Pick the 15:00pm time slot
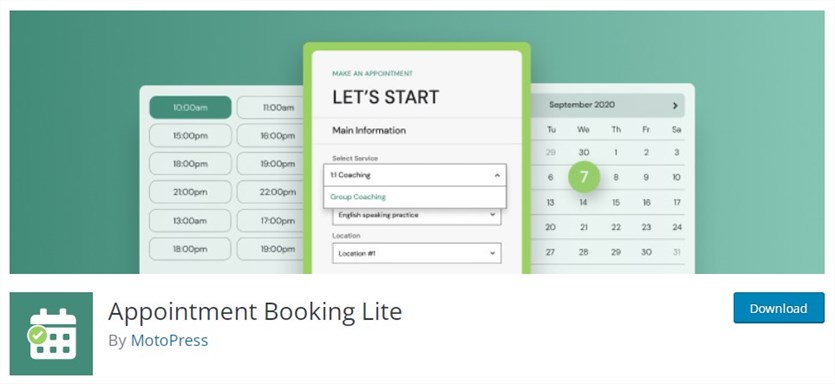 tap(190, 136)
